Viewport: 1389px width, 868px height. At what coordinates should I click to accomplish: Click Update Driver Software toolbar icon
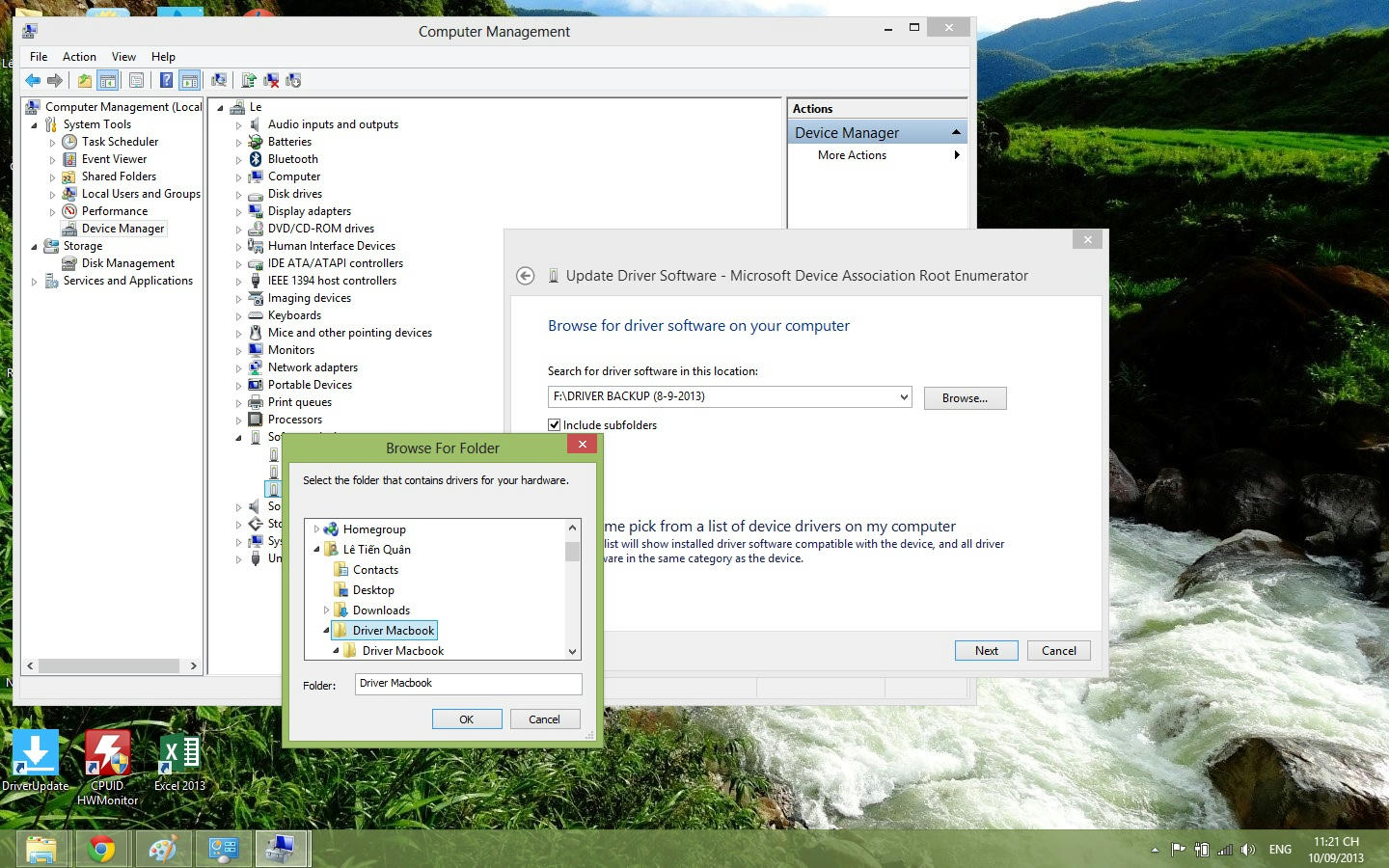pyautogui.click(x=249, y=81)
